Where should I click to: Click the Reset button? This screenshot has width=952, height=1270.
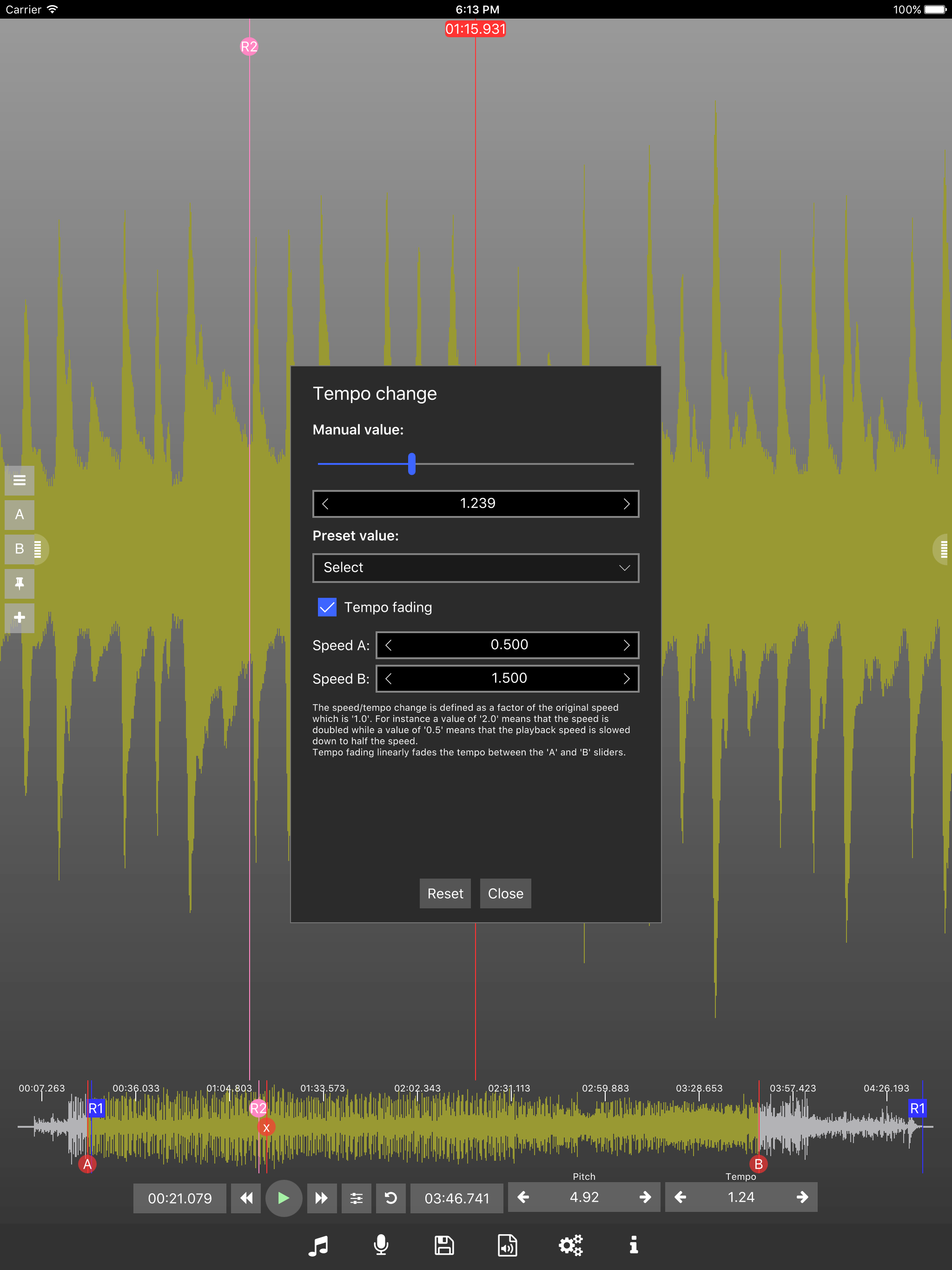(445, 893)
